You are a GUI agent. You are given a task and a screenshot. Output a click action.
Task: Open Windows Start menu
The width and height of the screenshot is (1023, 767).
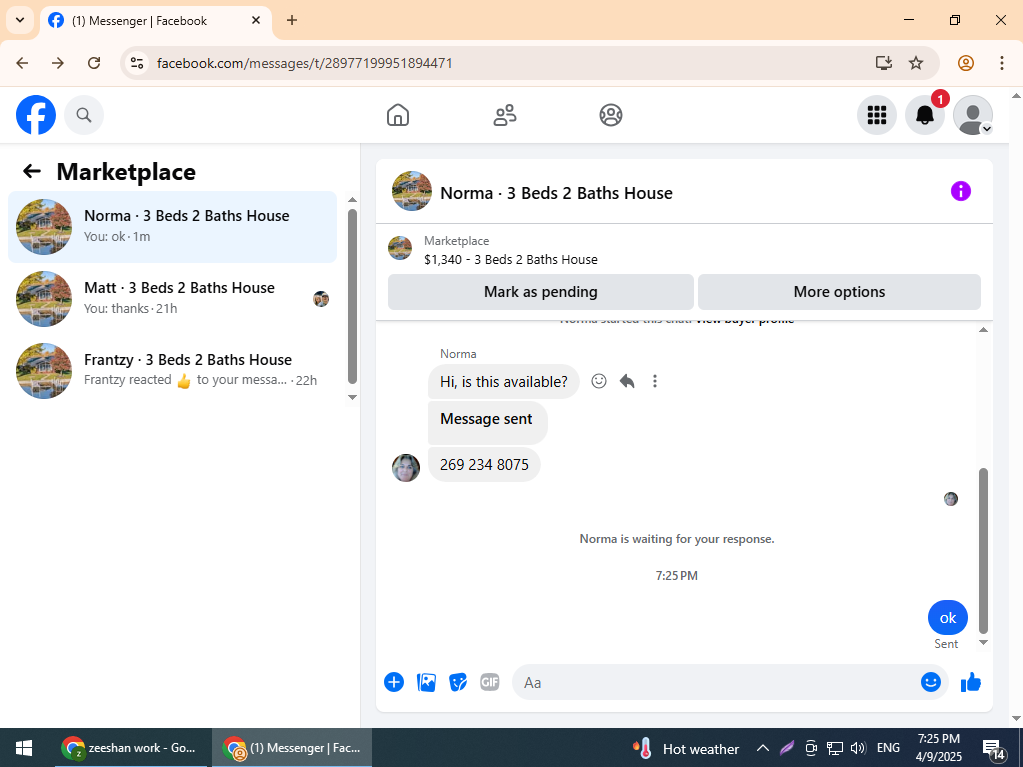point(24,747)
